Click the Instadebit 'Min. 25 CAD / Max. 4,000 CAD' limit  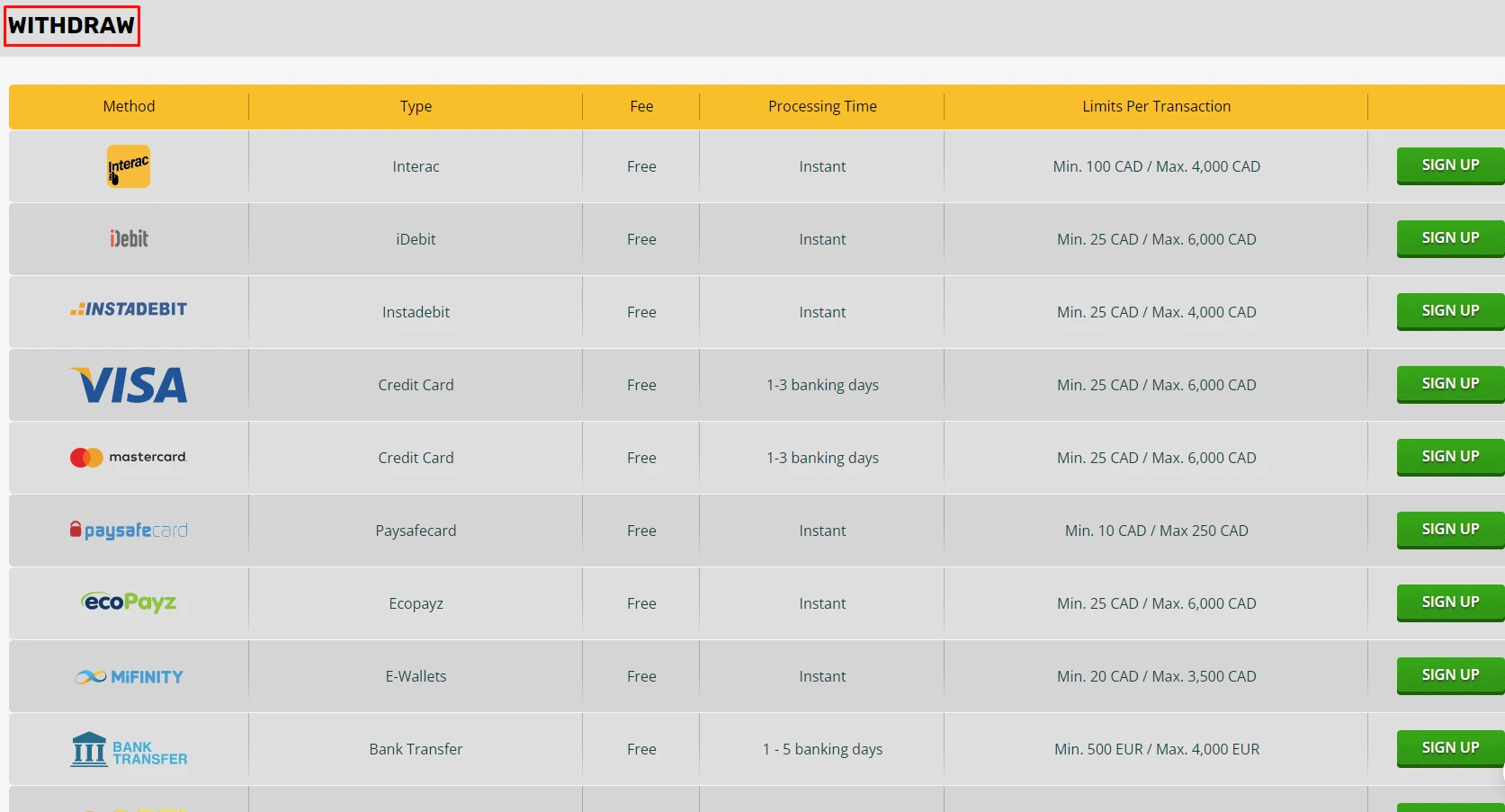tap(1156, 312)
